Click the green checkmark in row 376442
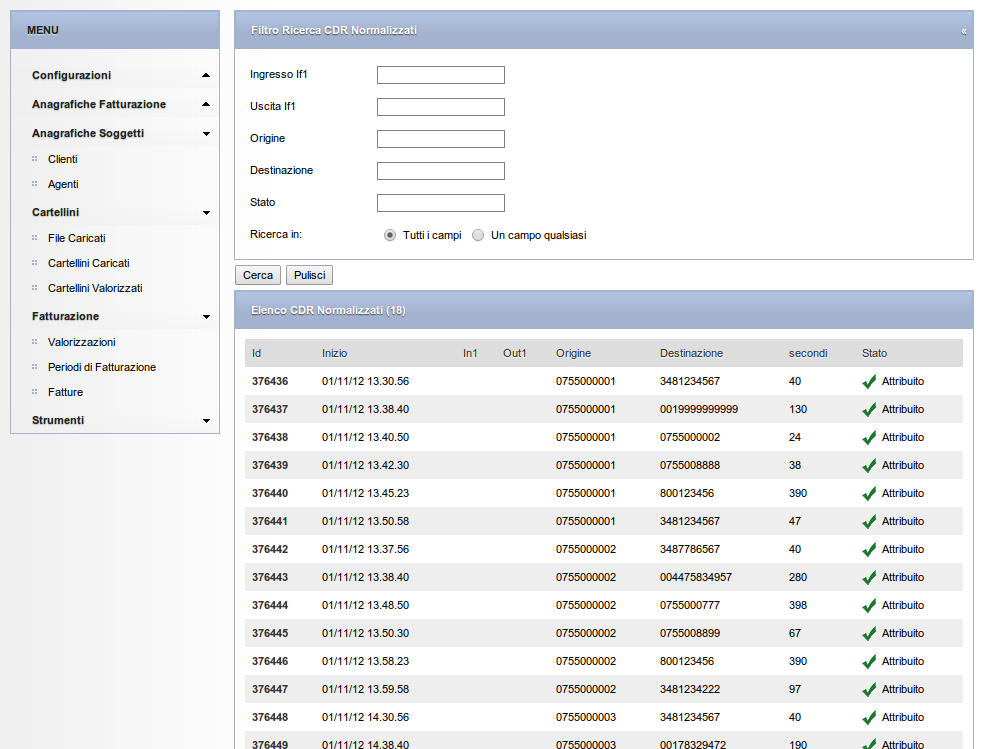Screen dimensions: 984x749 tap(869, 550)
